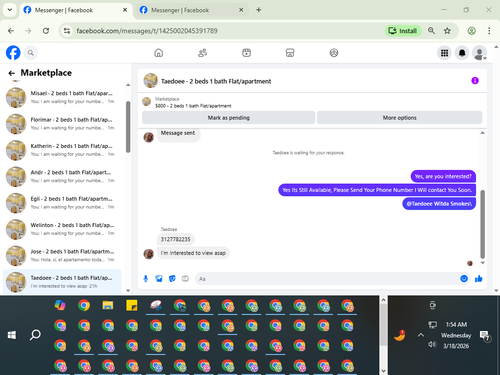Open the emoji picker smiley icon

(x=464, y=279)
